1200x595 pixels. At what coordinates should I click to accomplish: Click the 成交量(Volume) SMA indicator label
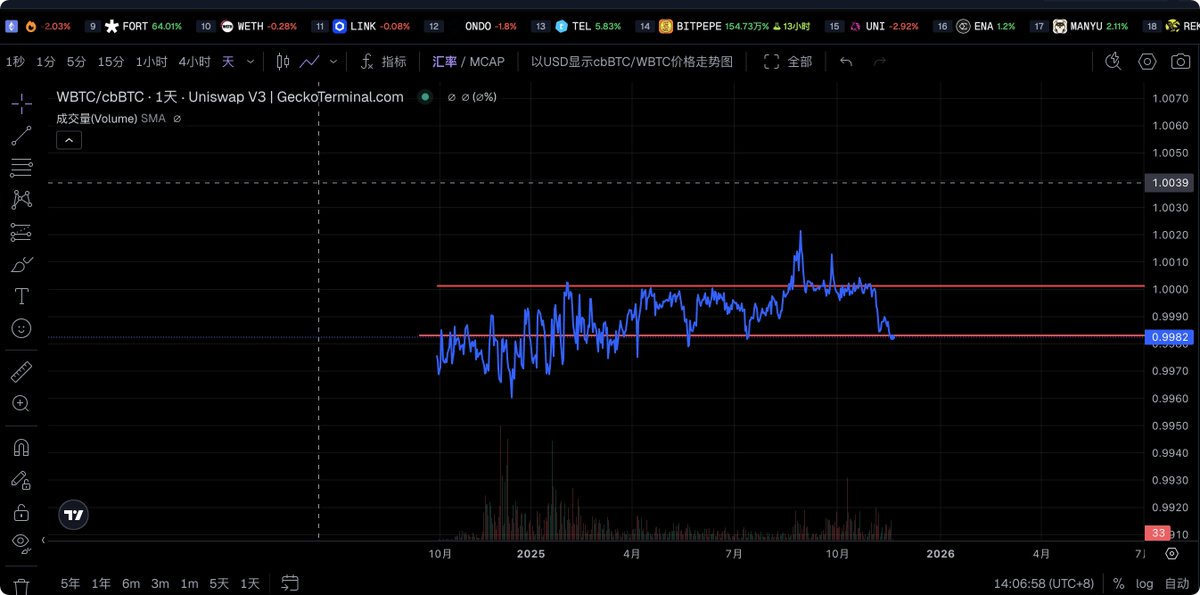pos(111,118)
